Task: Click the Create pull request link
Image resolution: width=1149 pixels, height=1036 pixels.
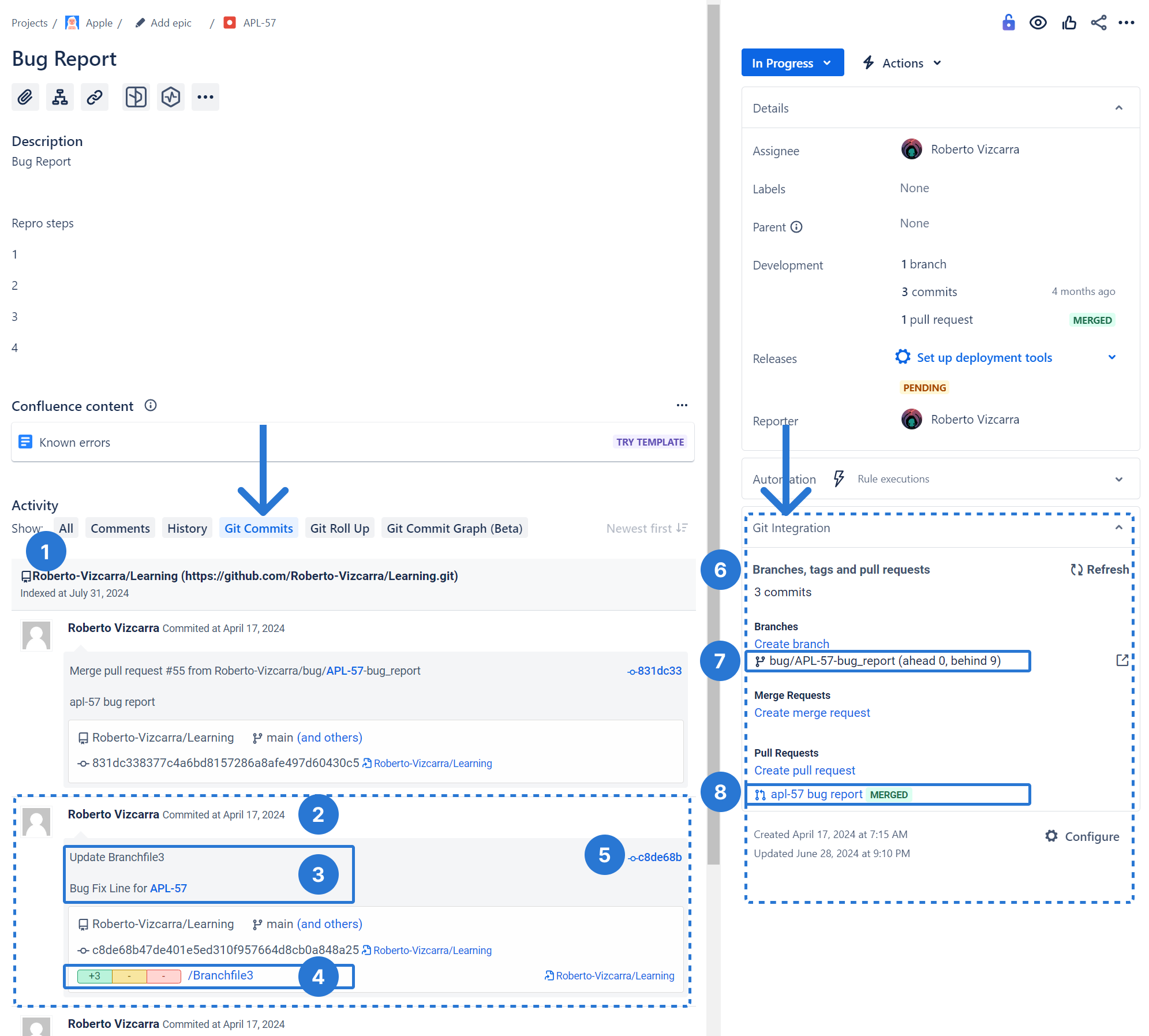Action: pyautogui.click(x=804, y=771)
